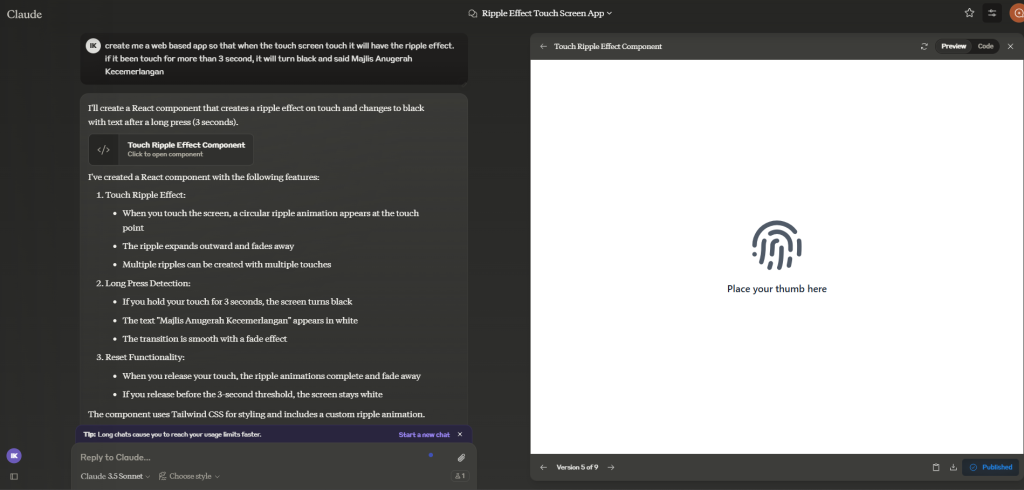Image resolution: width=1024 pixels, height=490 pixels.
Task: Click Start a new chat link
Action: tap(424, 434)
